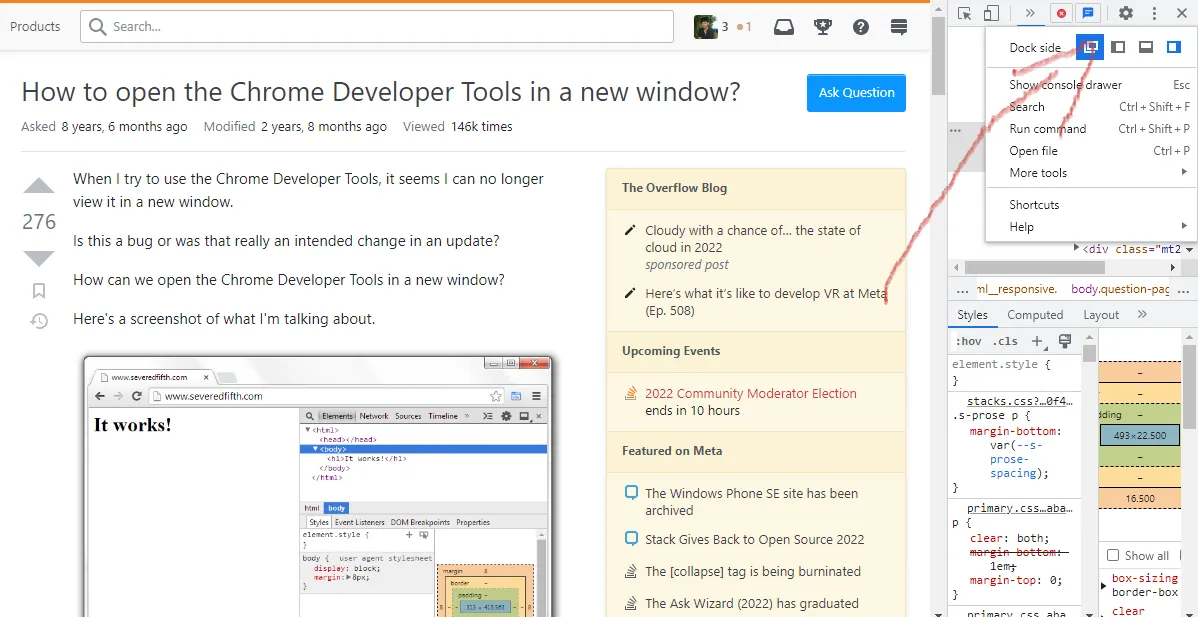The width and height of the screenshot is (1198, 617).
Task: Open the blue issues counter icon
Action: point(1088,13)
